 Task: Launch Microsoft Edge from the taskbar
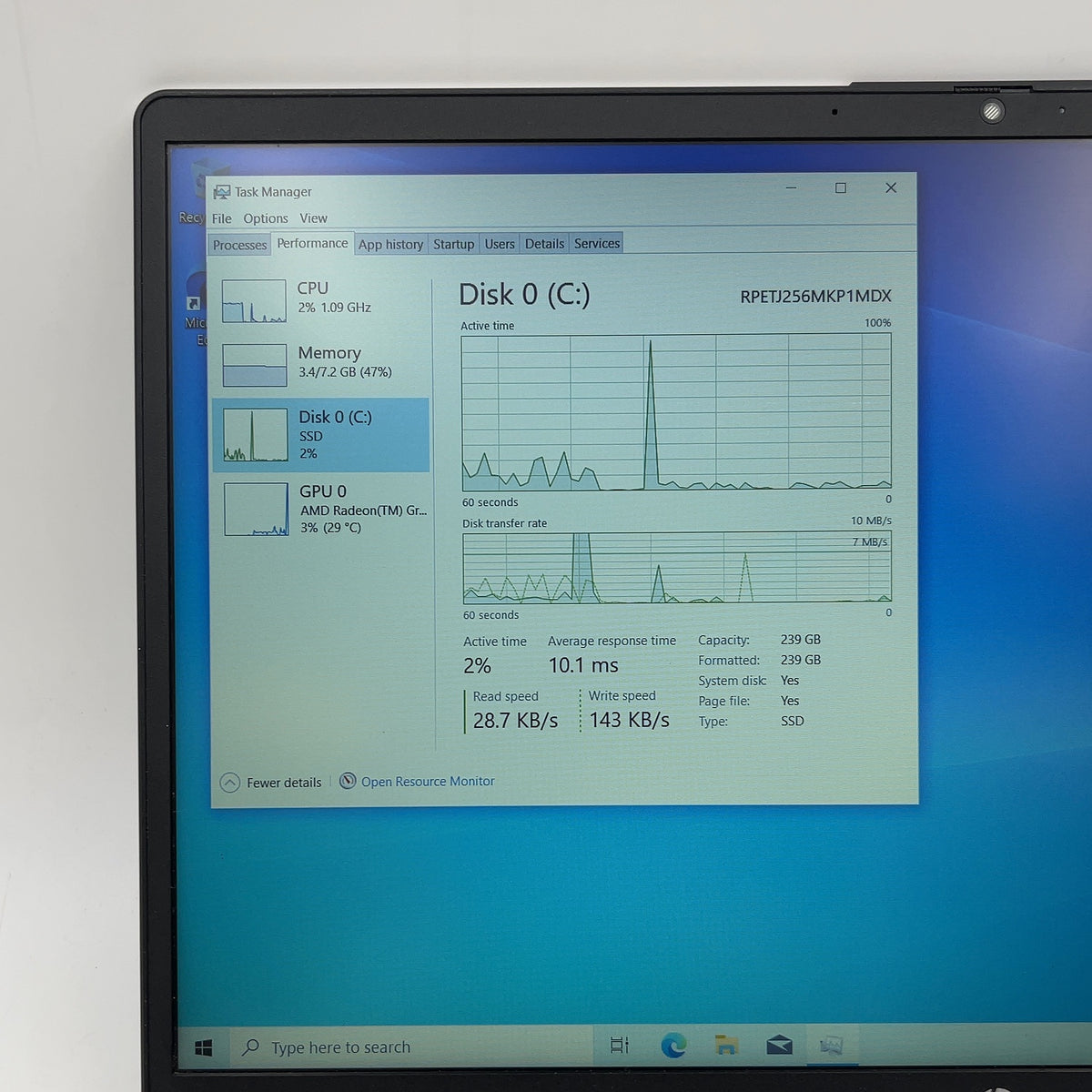point(673,1046)
